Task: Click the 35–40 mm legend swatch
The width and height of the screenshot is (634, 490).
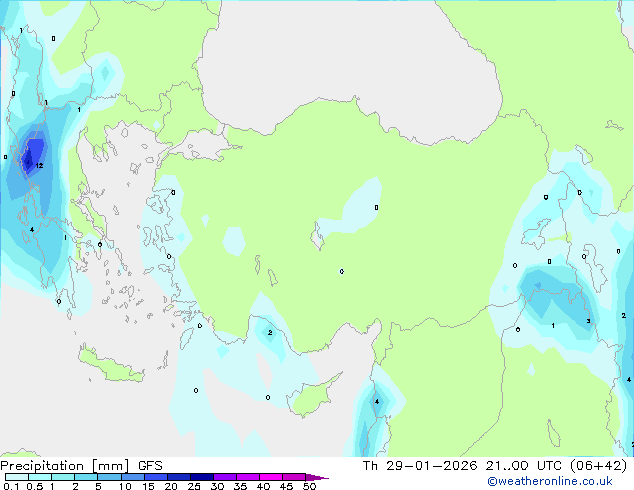Action: click(248, 477)
